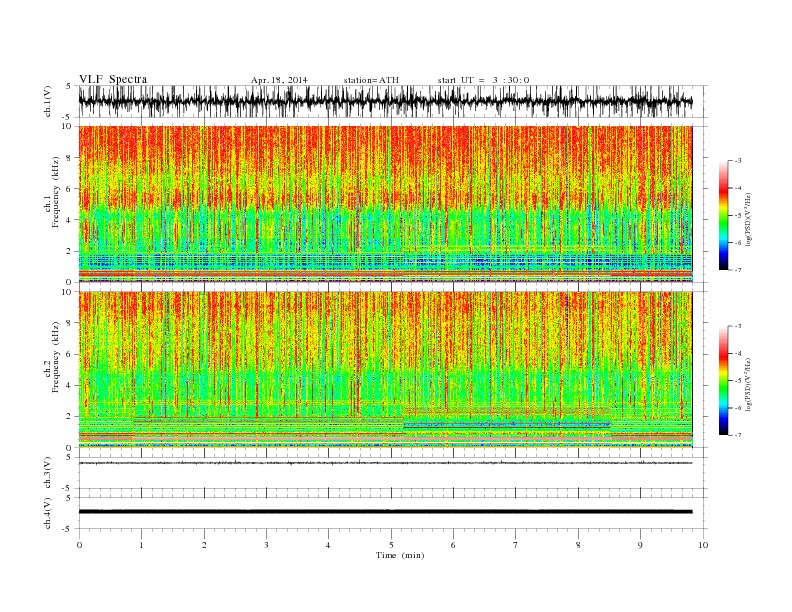The image size is (792, 612).
Task: Click time axis tick label "7"
Action: [516, 545]
